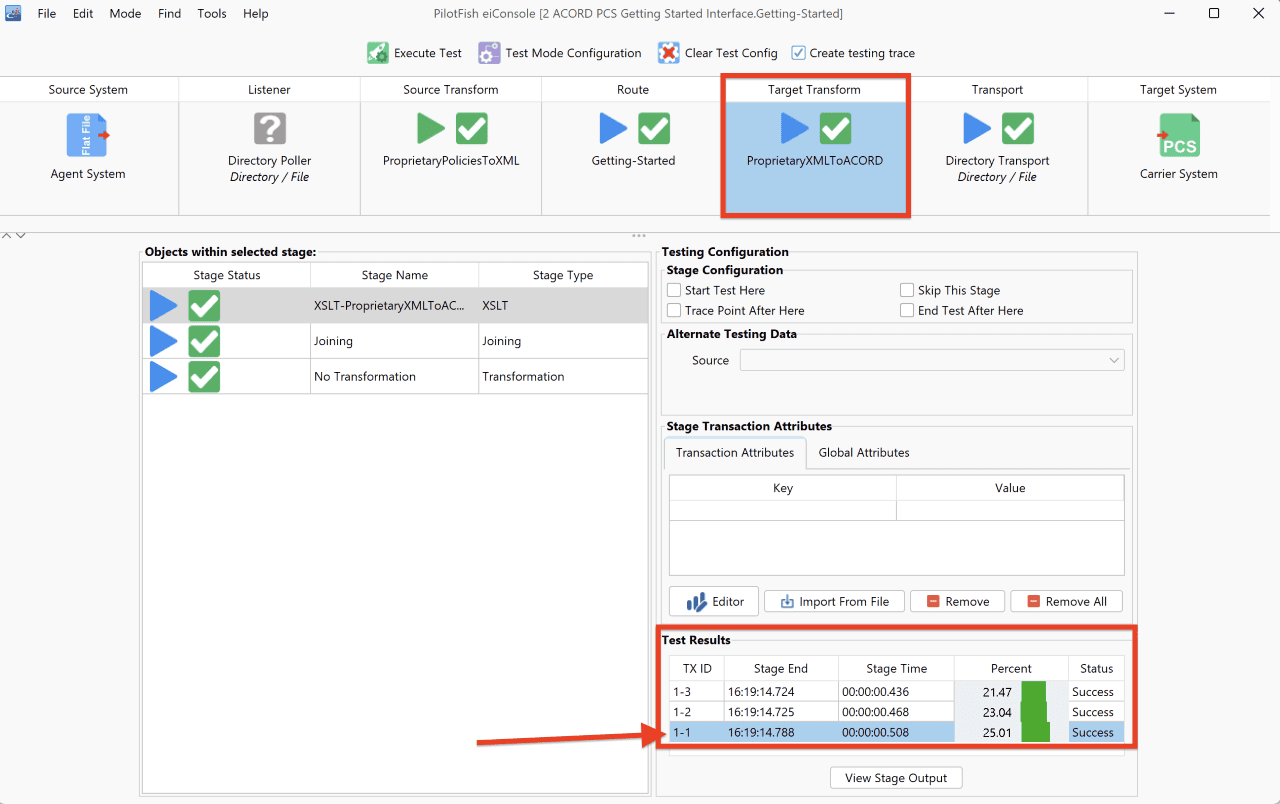Select TX ID 1-3 in Test Results

pyautogui.click(x=697, y=692)
